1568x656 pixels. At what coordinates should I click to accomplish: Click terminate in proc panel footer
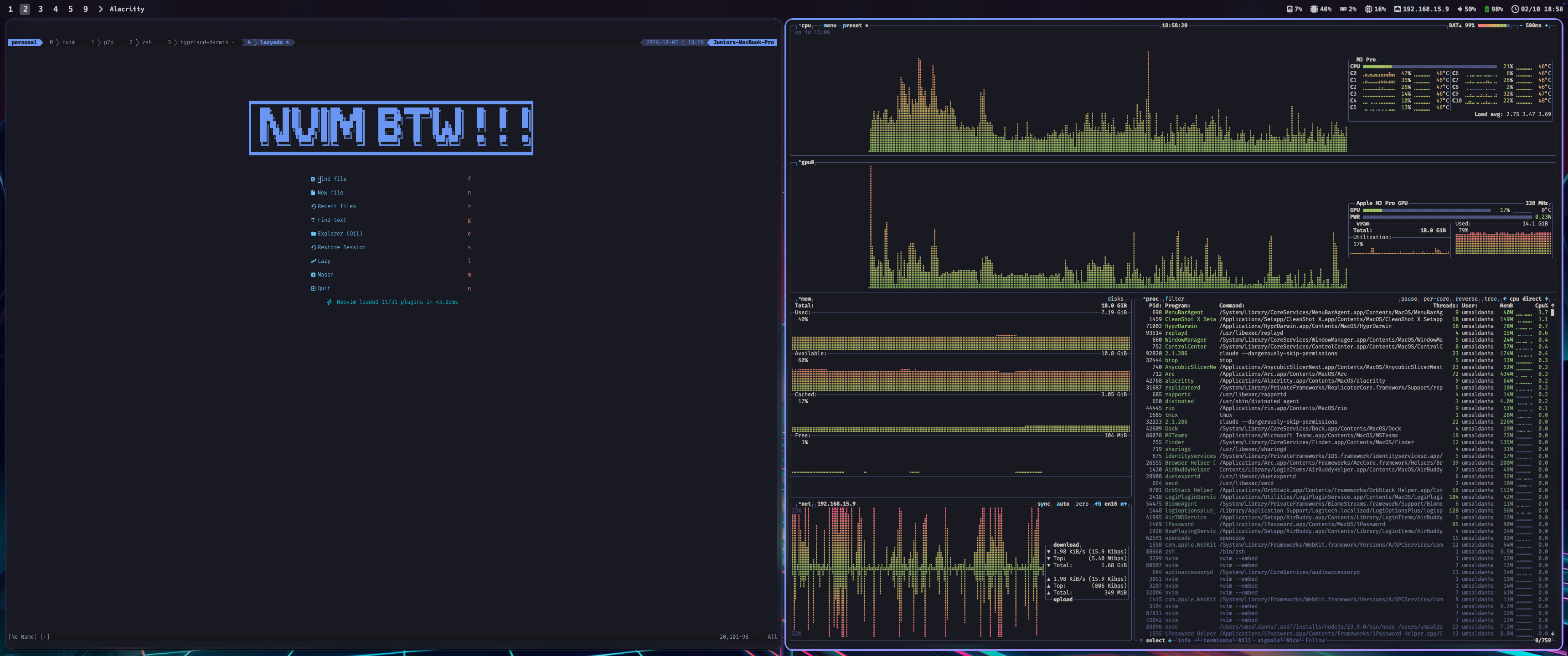coord(1217,640)
